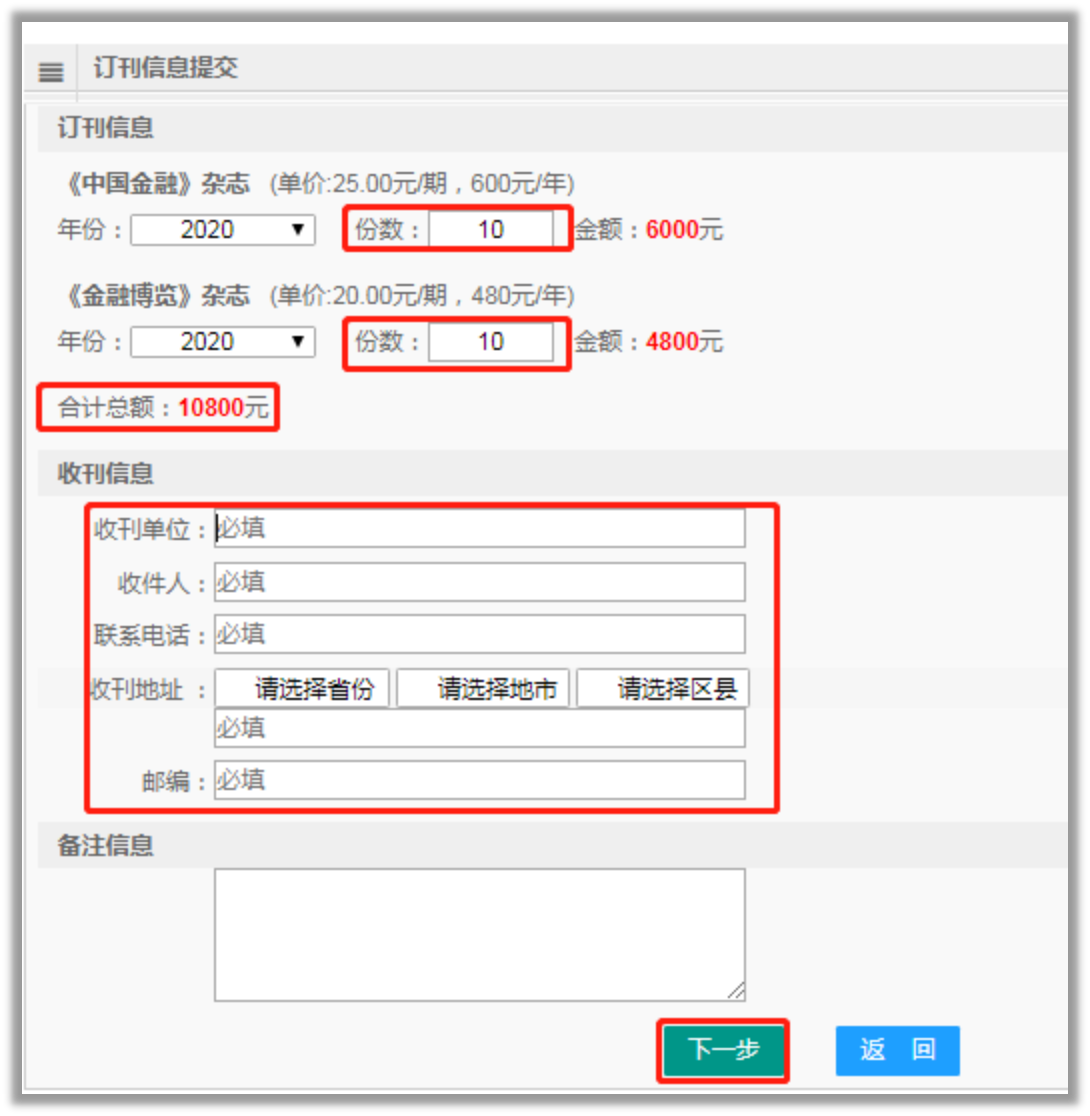The image size is (1090, 1116).
Task: Focus the 联系电话 input field
Action: point(480,634)
